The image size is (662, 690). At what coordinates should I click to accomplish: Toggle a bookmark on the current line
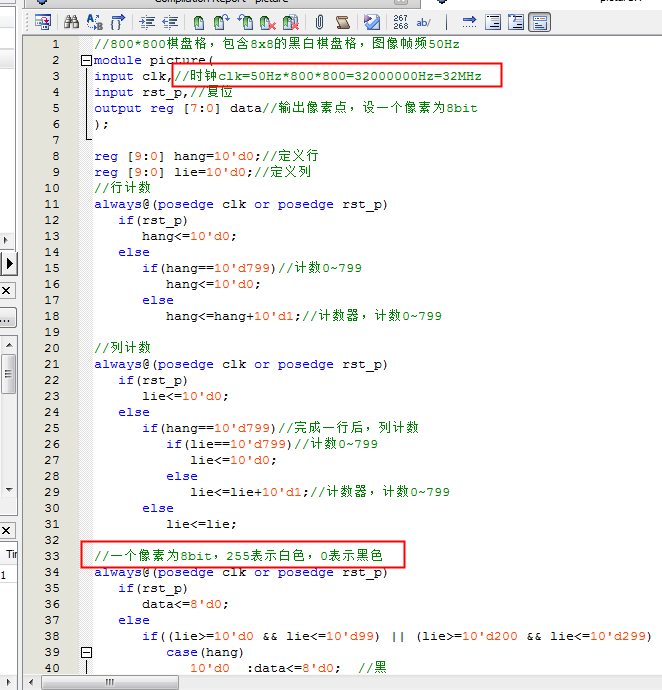(x=199, y=22)
